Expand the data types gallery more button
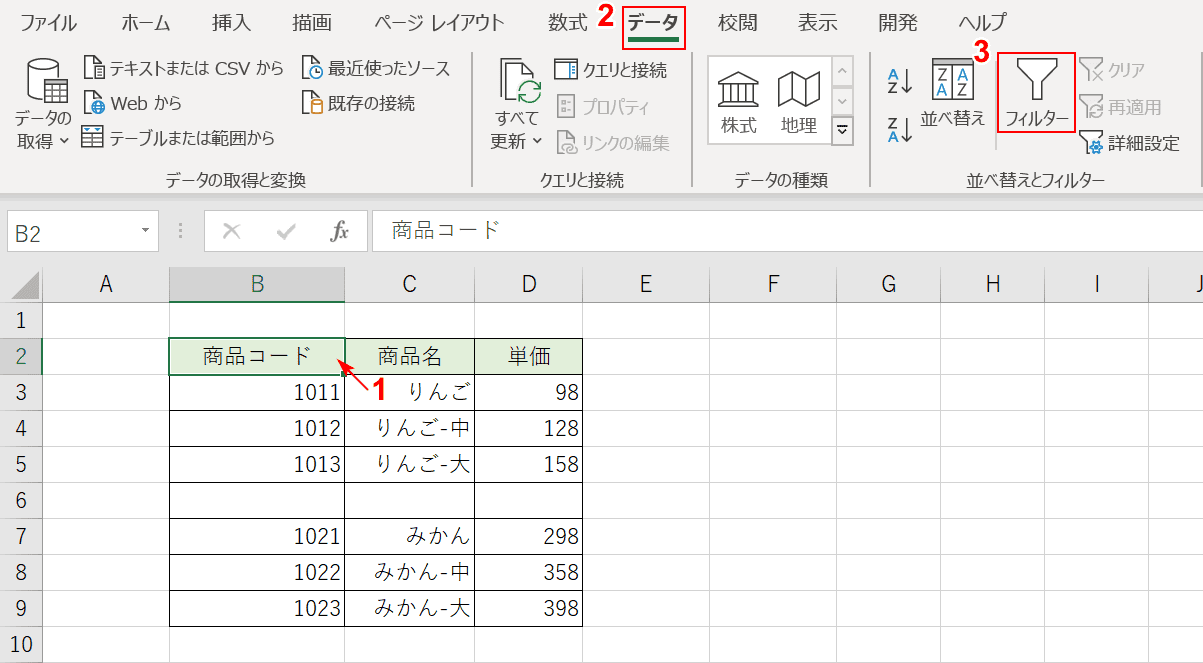Viewport: 1203px width, 663px height. (x=843, y=129)
